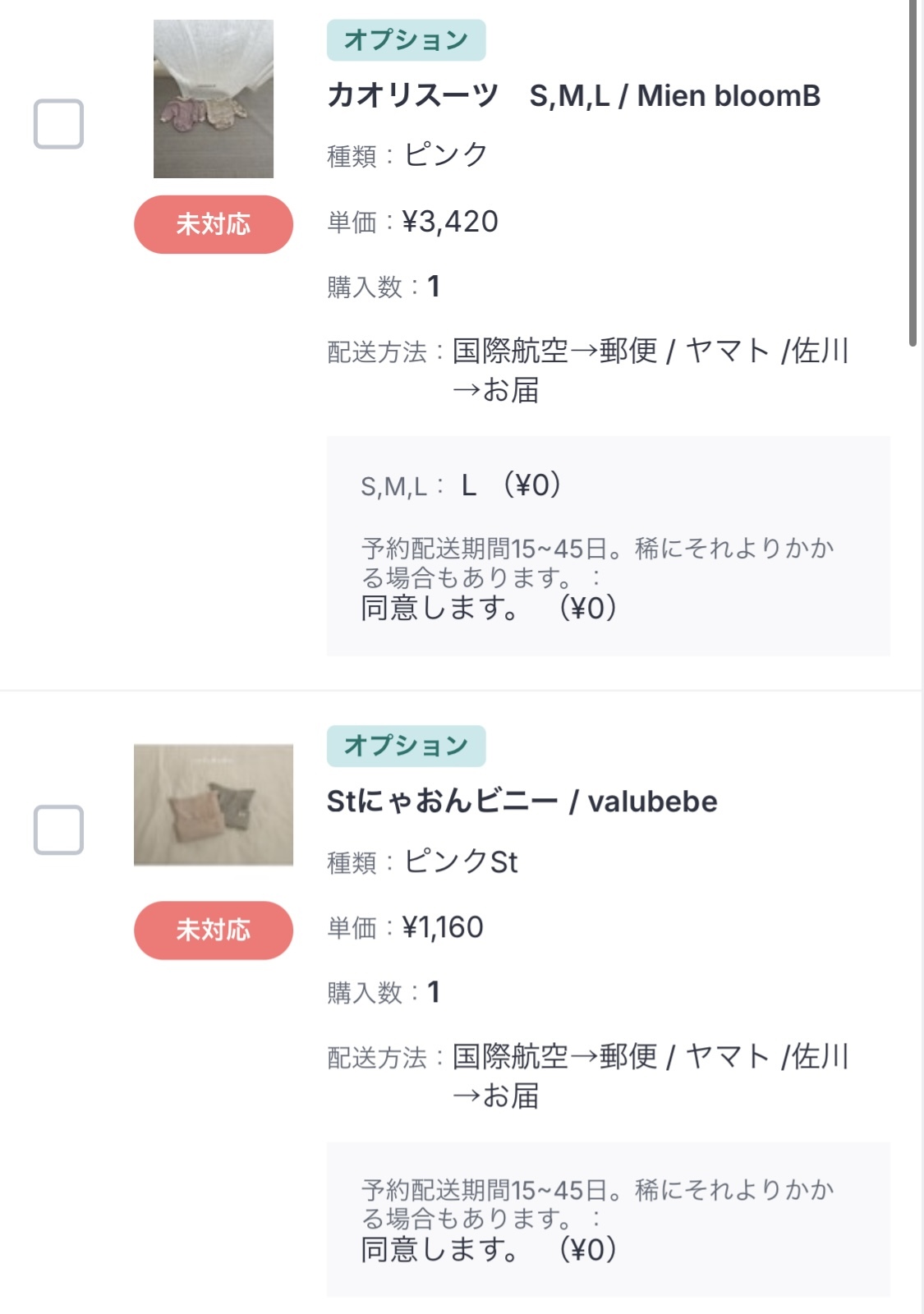Click the ¥1,160 unit price

click(x=442, y=928)
